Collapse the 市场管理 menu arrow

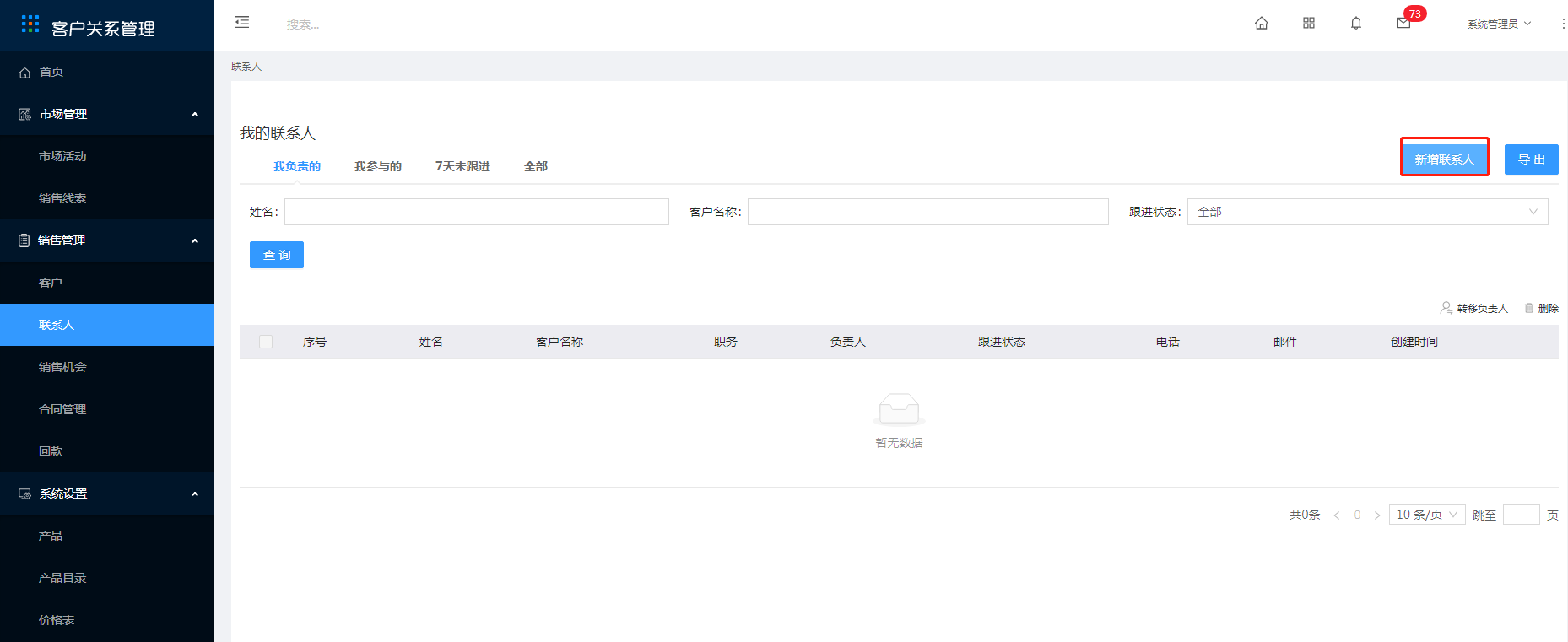[x=195, y=114]
